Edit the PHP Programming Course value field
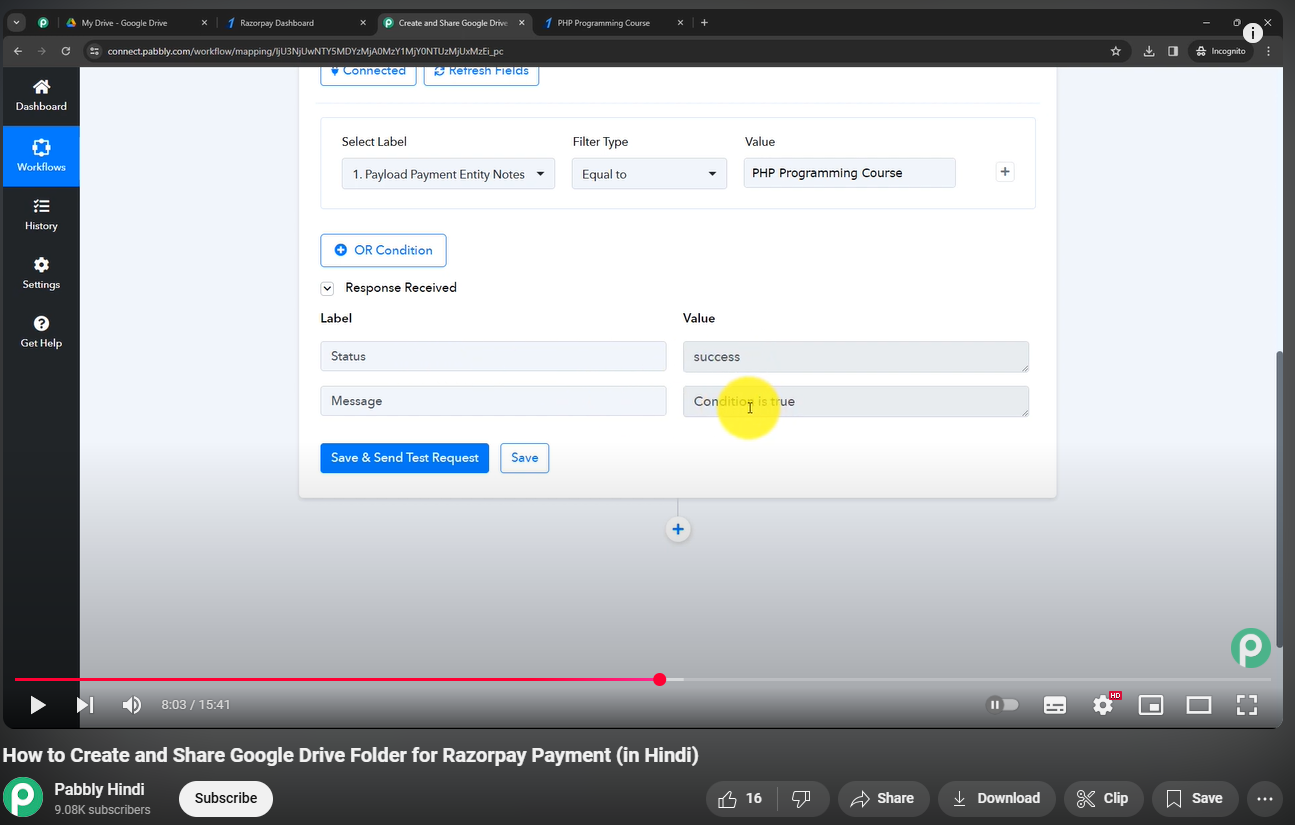The width and height of the screenshot is (1295, 825). [849, 173]
